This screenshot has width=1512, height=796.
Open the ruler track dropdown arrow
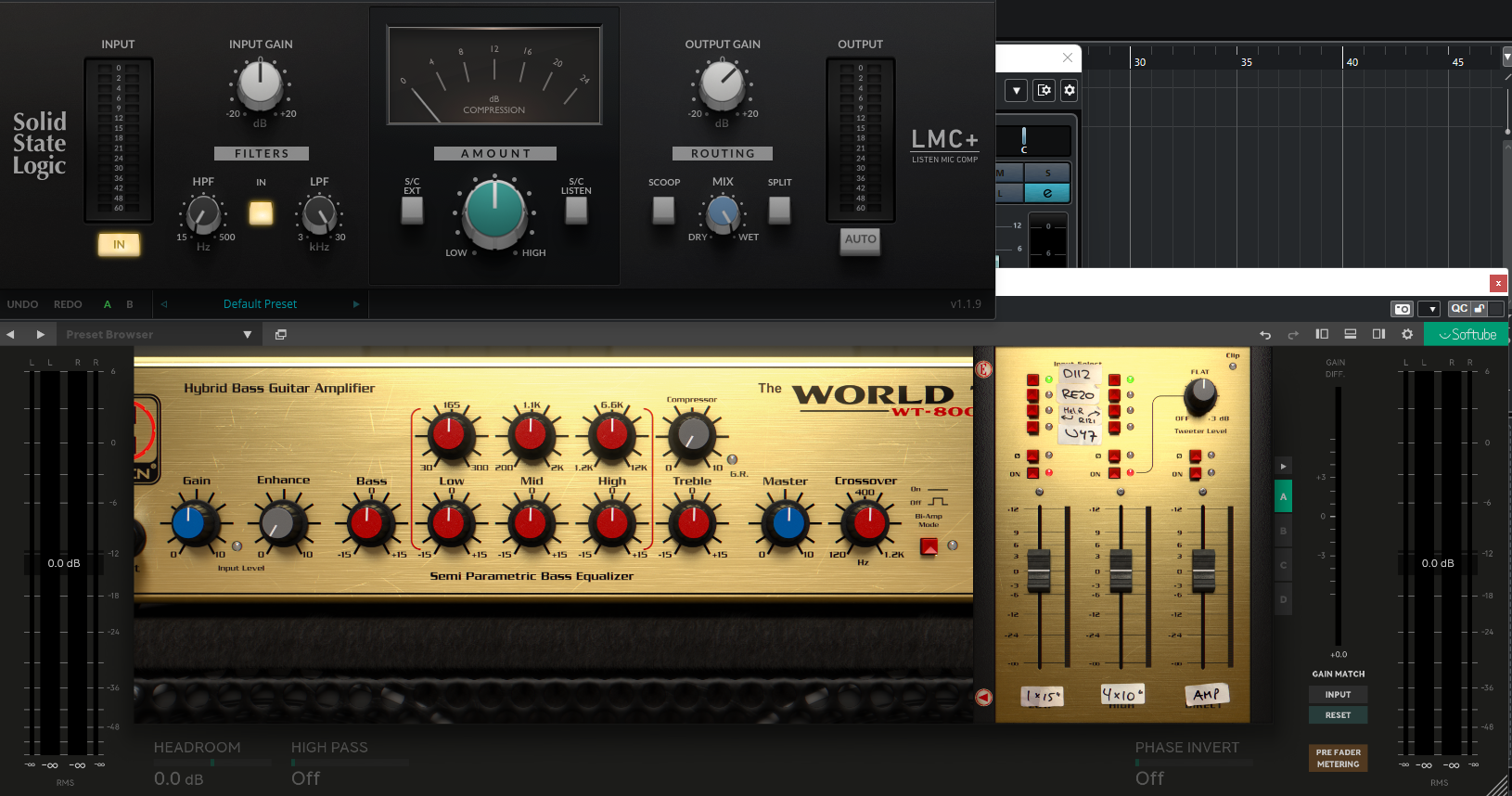[x=1506, y=57]
